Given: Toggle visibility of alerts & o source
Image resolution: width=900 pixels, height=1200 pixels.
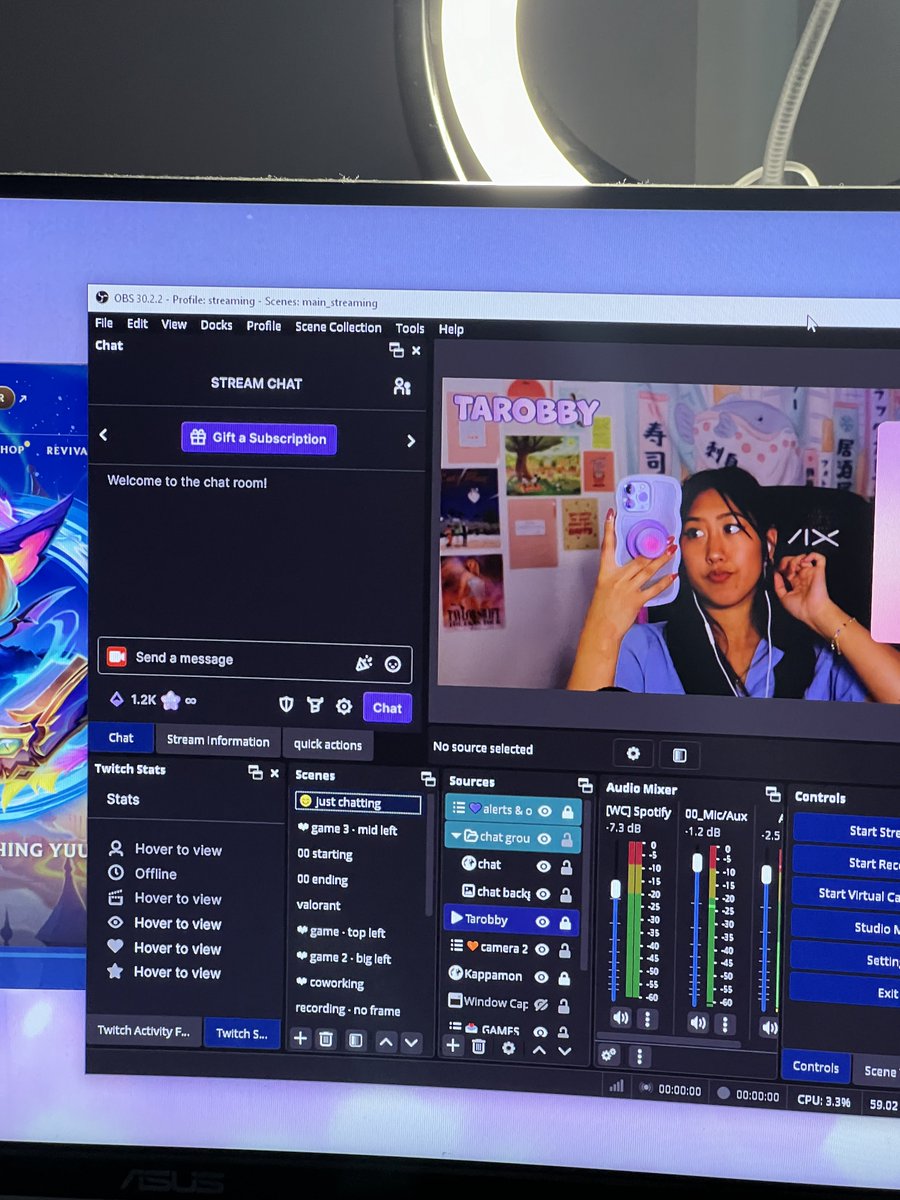Looking at the screenshot, I should (x=545, y=811).
